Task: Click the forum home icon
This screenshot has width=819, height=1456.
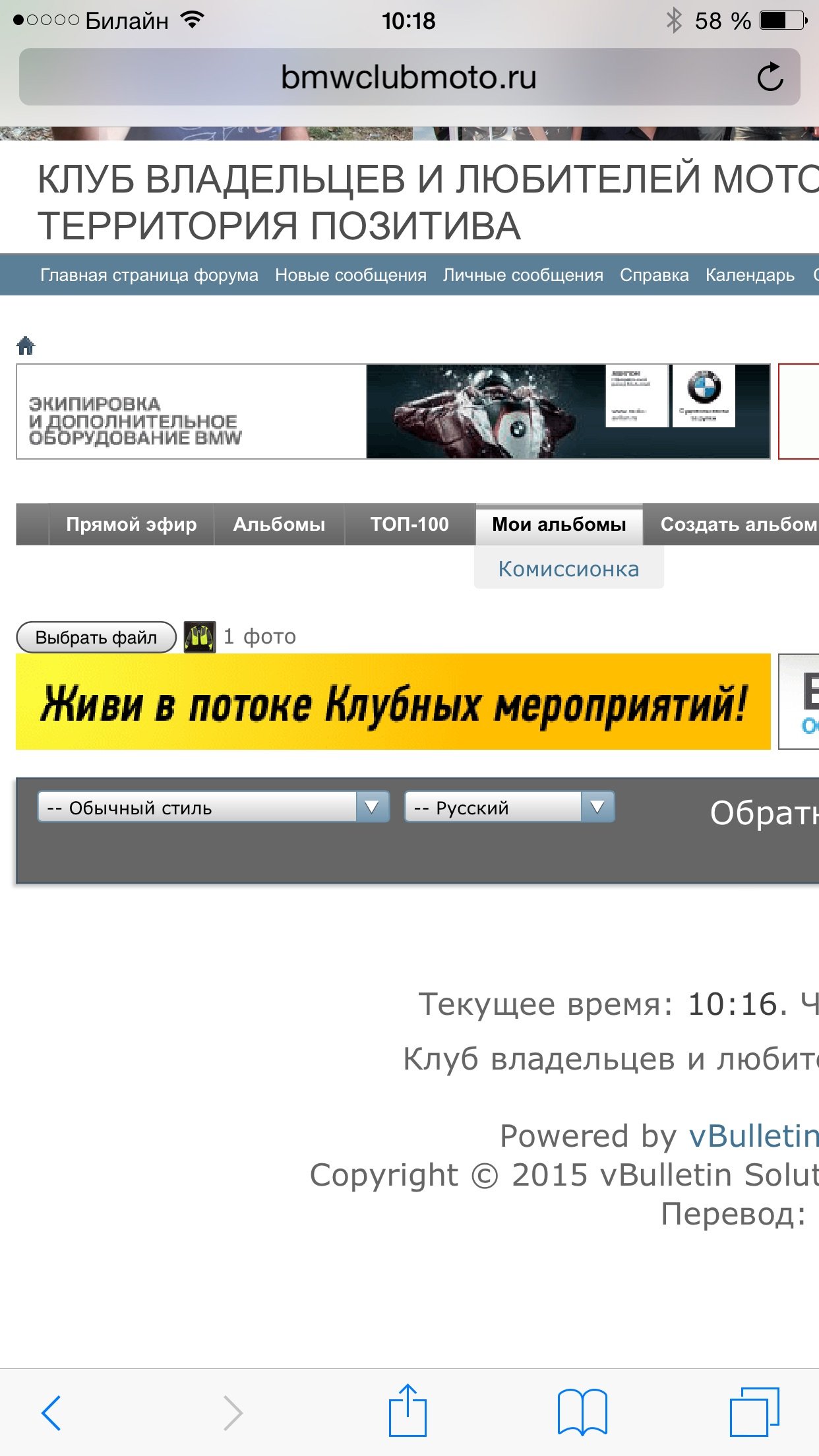Action: (26, 345)
